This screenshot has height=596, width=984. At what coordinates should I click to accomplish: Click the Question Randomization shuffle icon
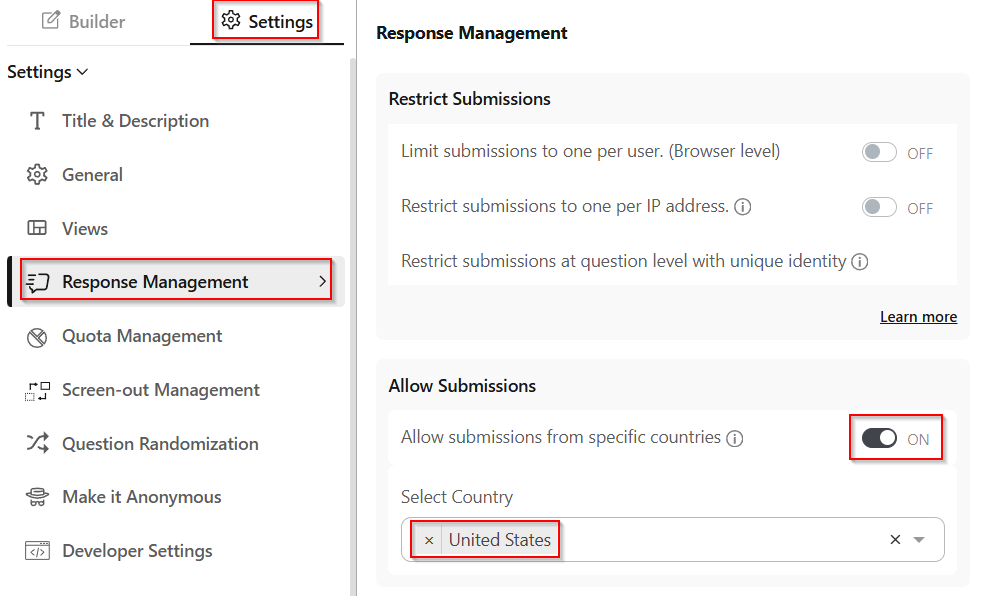click(x=37, y=444)
